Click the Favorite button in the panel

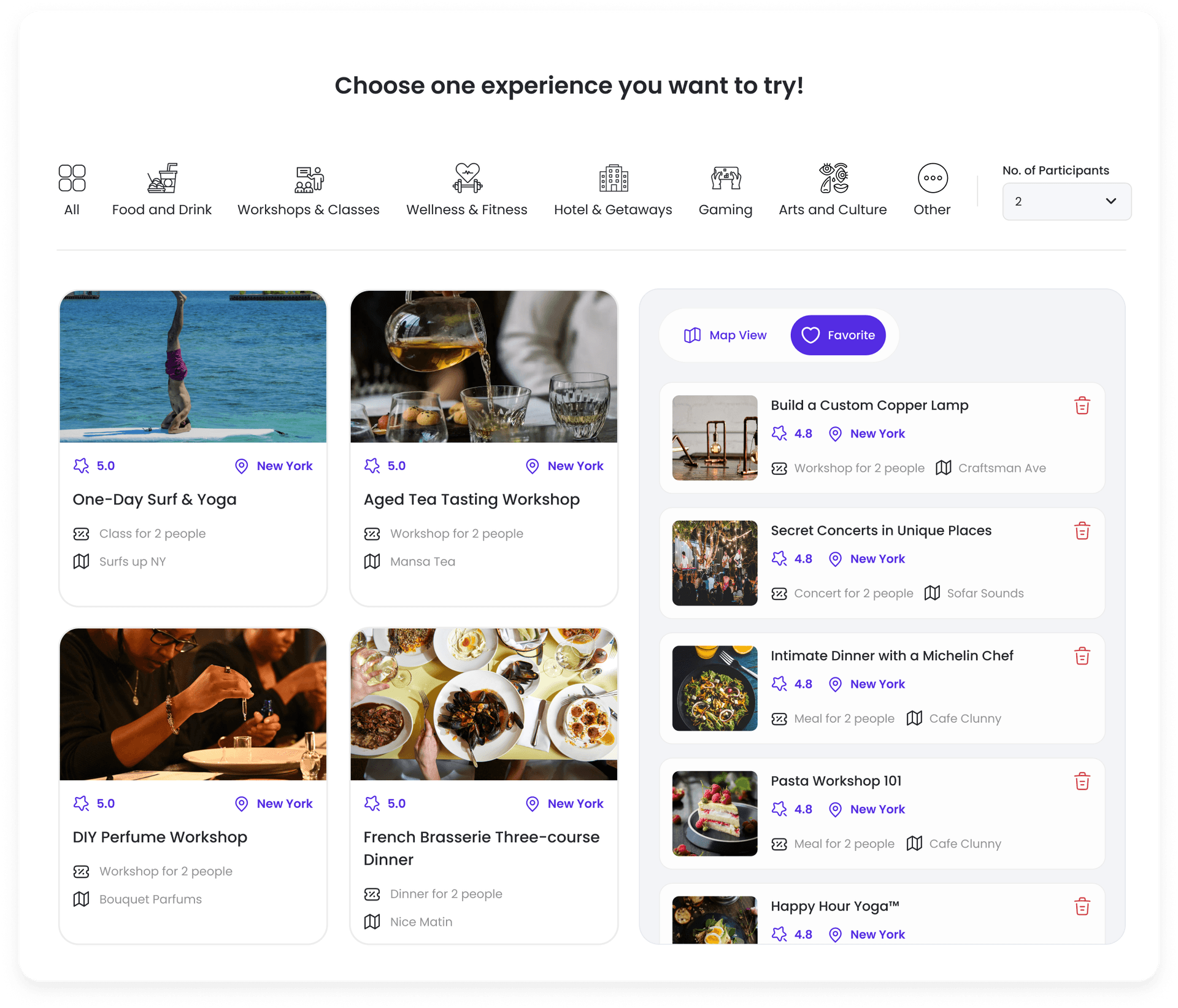pos(839,335)
